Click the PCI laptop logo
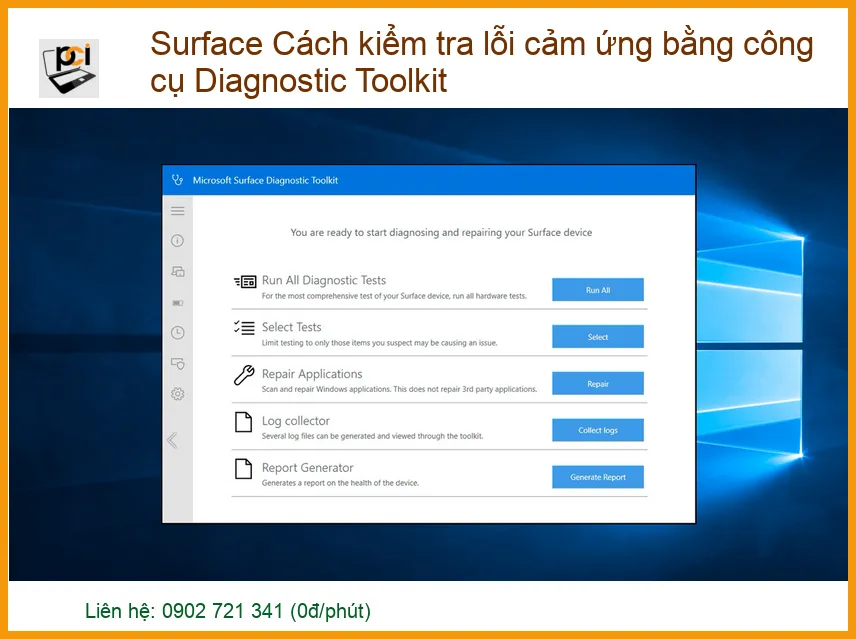This screenshot has width=856, height=639. coord(69,68)
